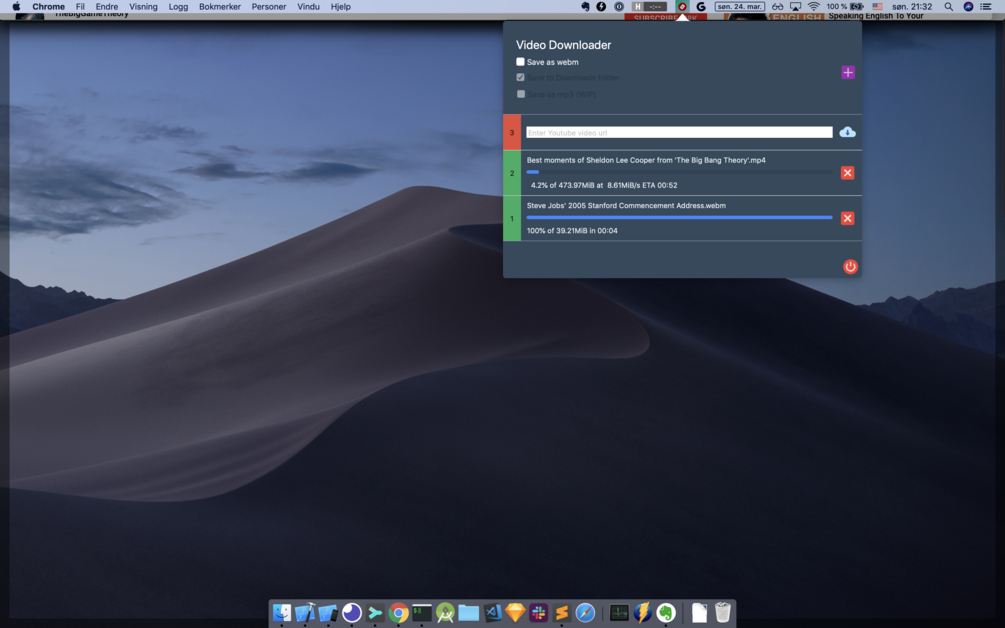Toggle the Save to Downloads folder checkbox
The height and width of the screenshot is (628, 1005).
coord(520,78)
